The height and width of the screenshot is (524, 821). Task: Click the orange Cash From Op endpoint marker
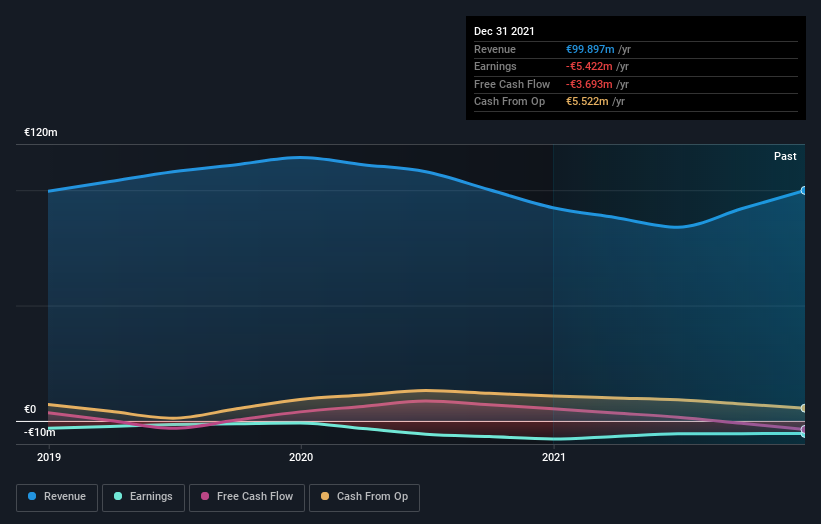(804, 408)
